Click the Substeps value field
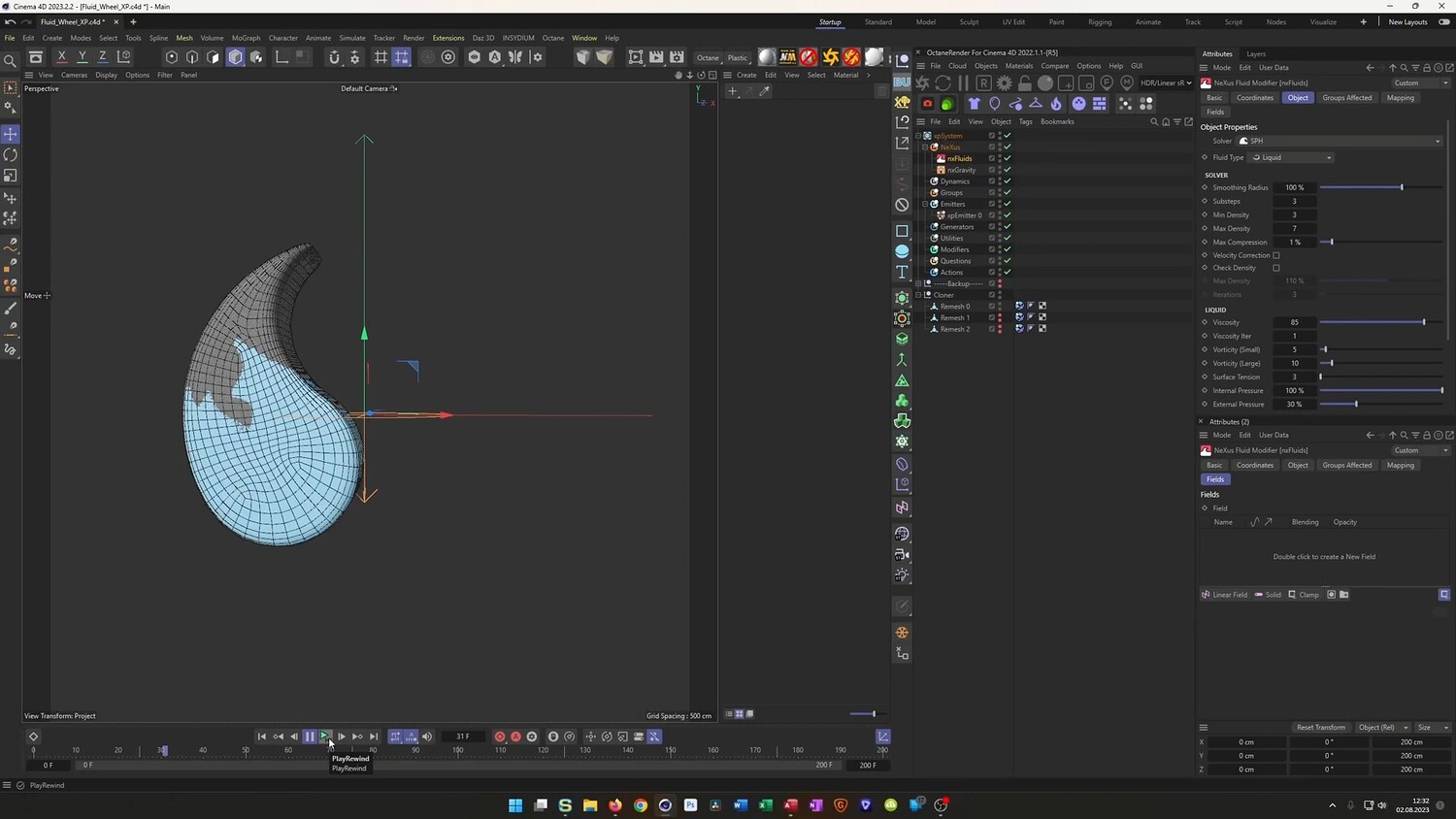The image size is (1456, 819). pyautogui.click(x=1294, y=201)
